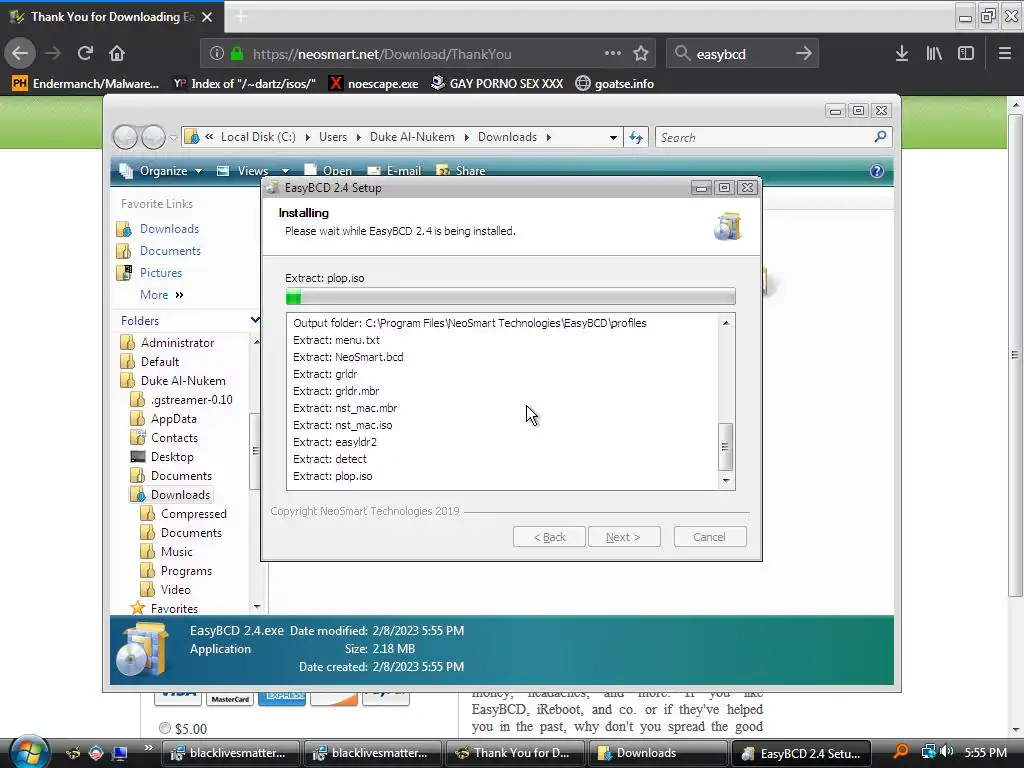Reload the page in Firefox
The image size is (1024, 768).
coord(85,54)
